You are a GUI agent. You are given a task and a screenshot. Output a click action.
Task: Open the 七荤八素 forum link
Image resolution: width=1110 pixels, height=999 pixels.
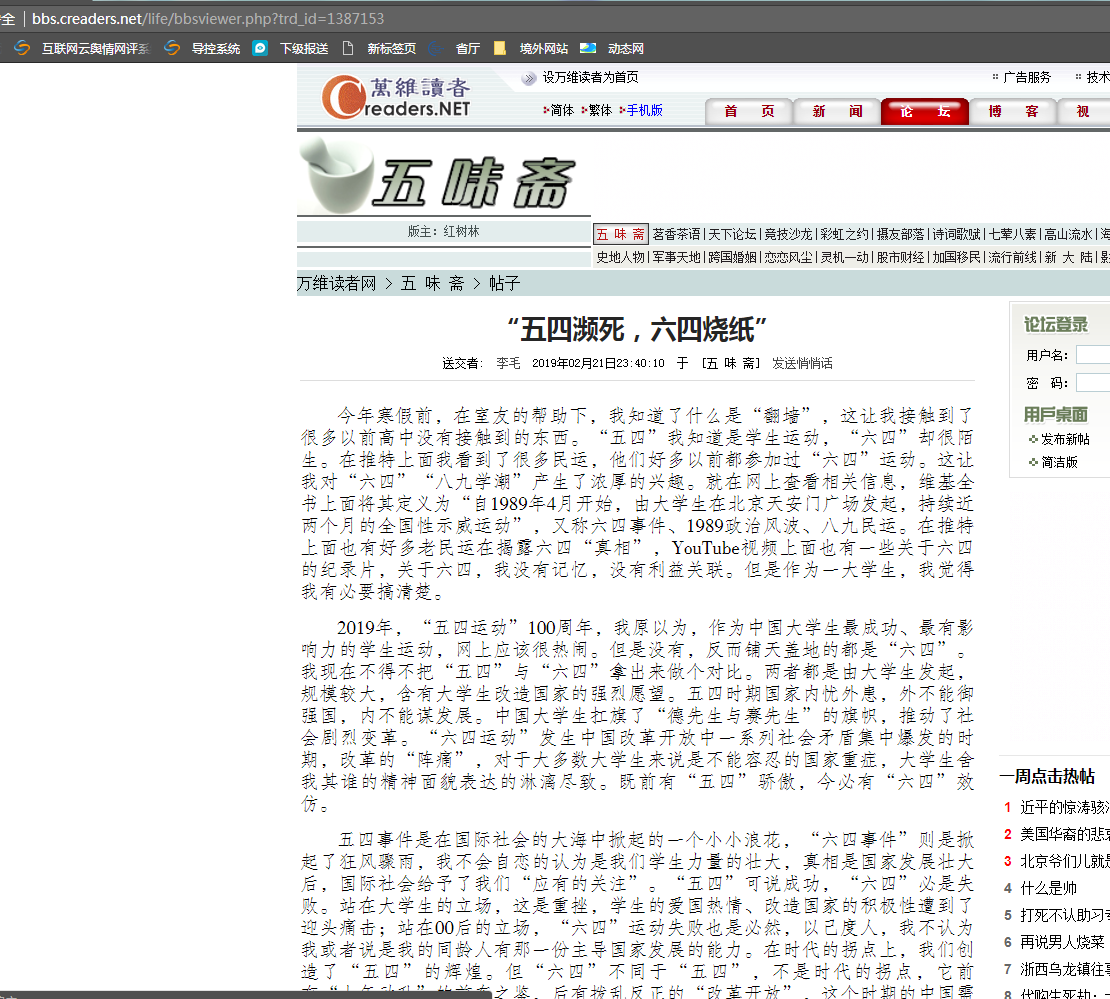[x=1012, y=234]
